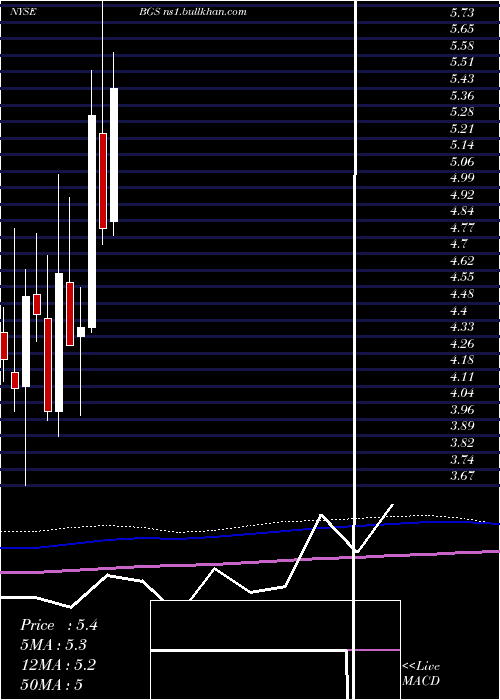The image size is (500, 700).
Task: Click the 5.65 price axis label
Action: coord(462,29)
